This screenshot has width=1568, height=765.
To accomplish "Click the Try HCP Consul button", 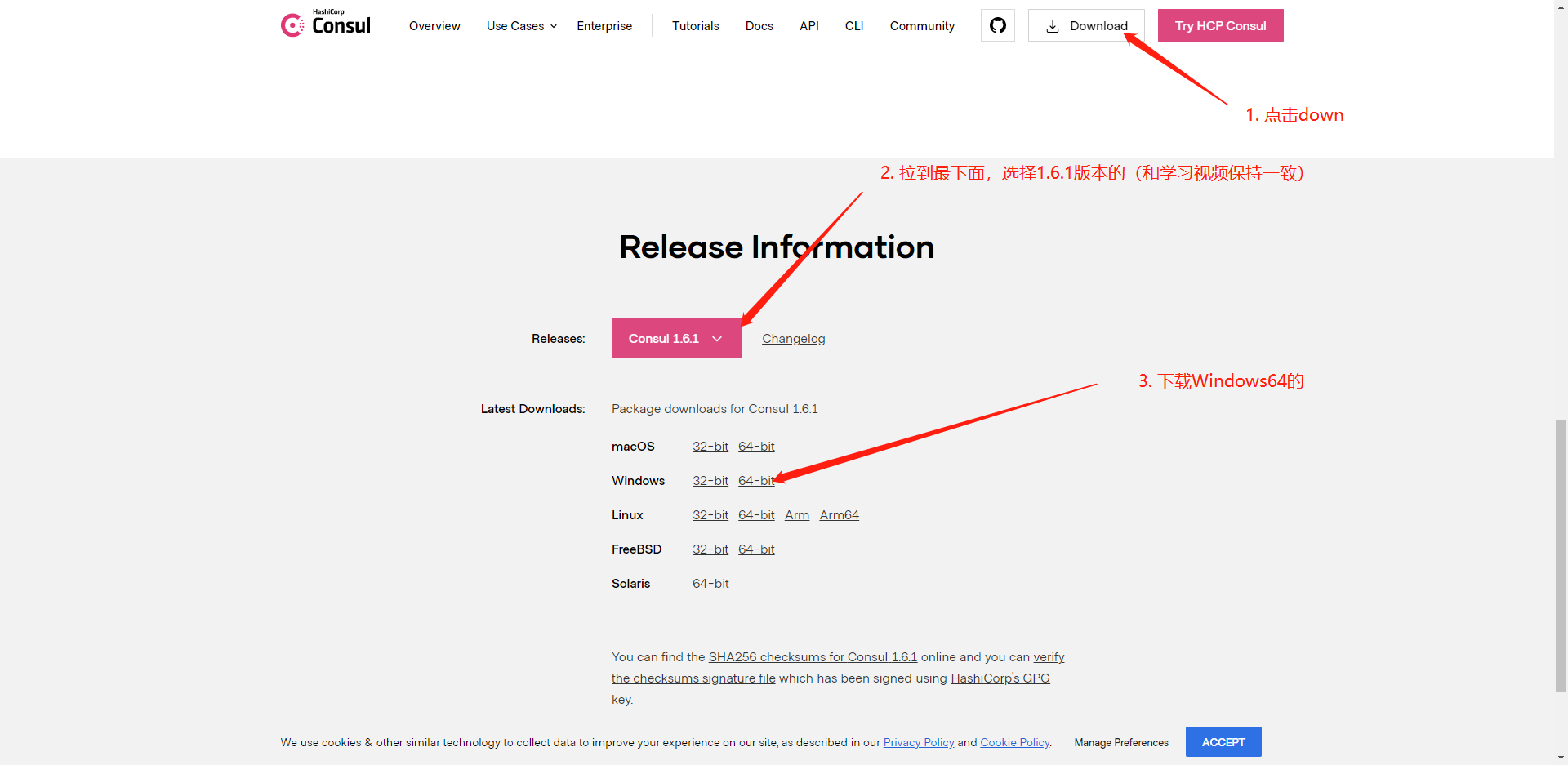I will coord(1220,25).
